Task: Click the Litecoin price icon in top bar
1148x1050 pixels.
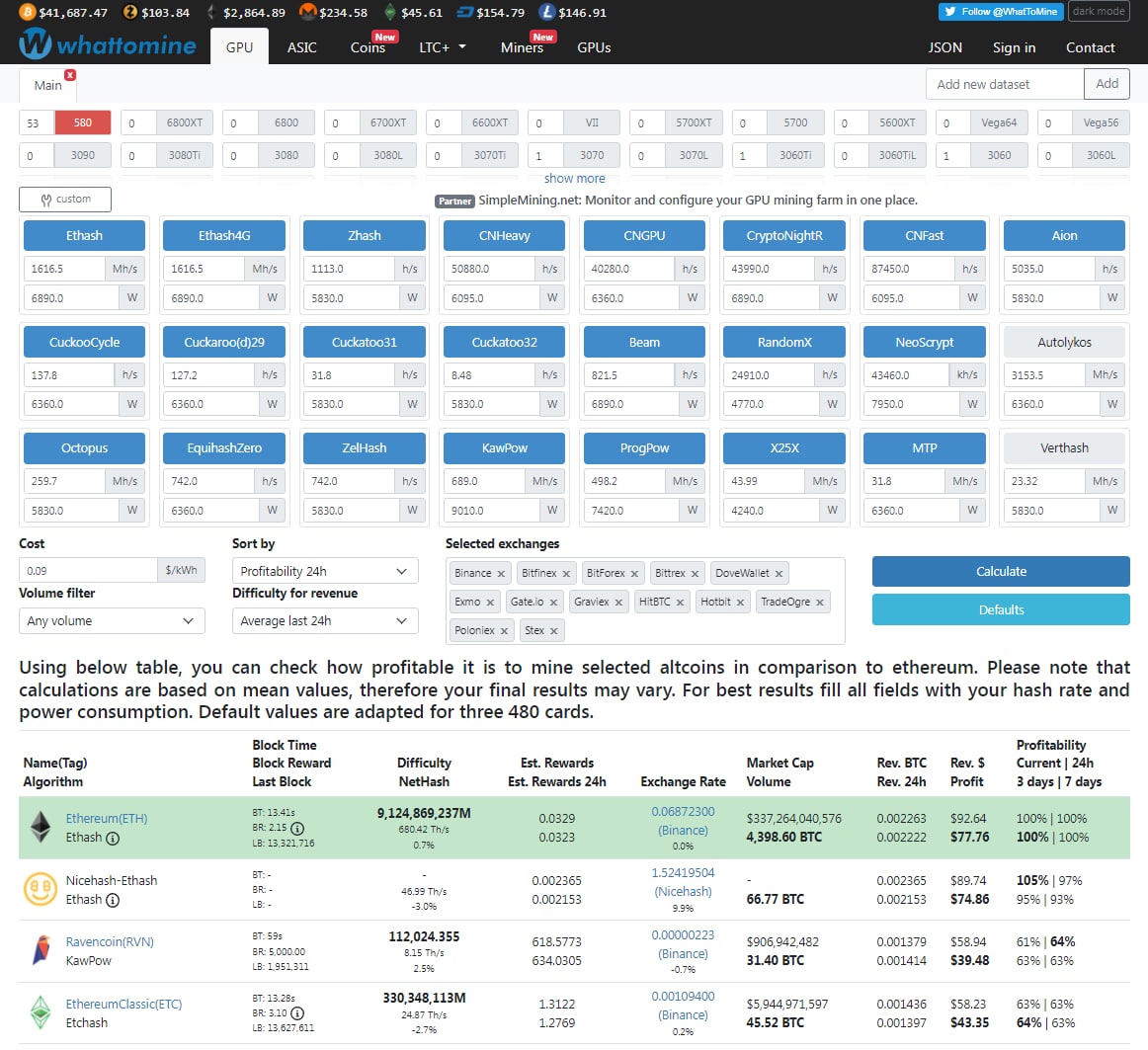Action: point(547,12)
